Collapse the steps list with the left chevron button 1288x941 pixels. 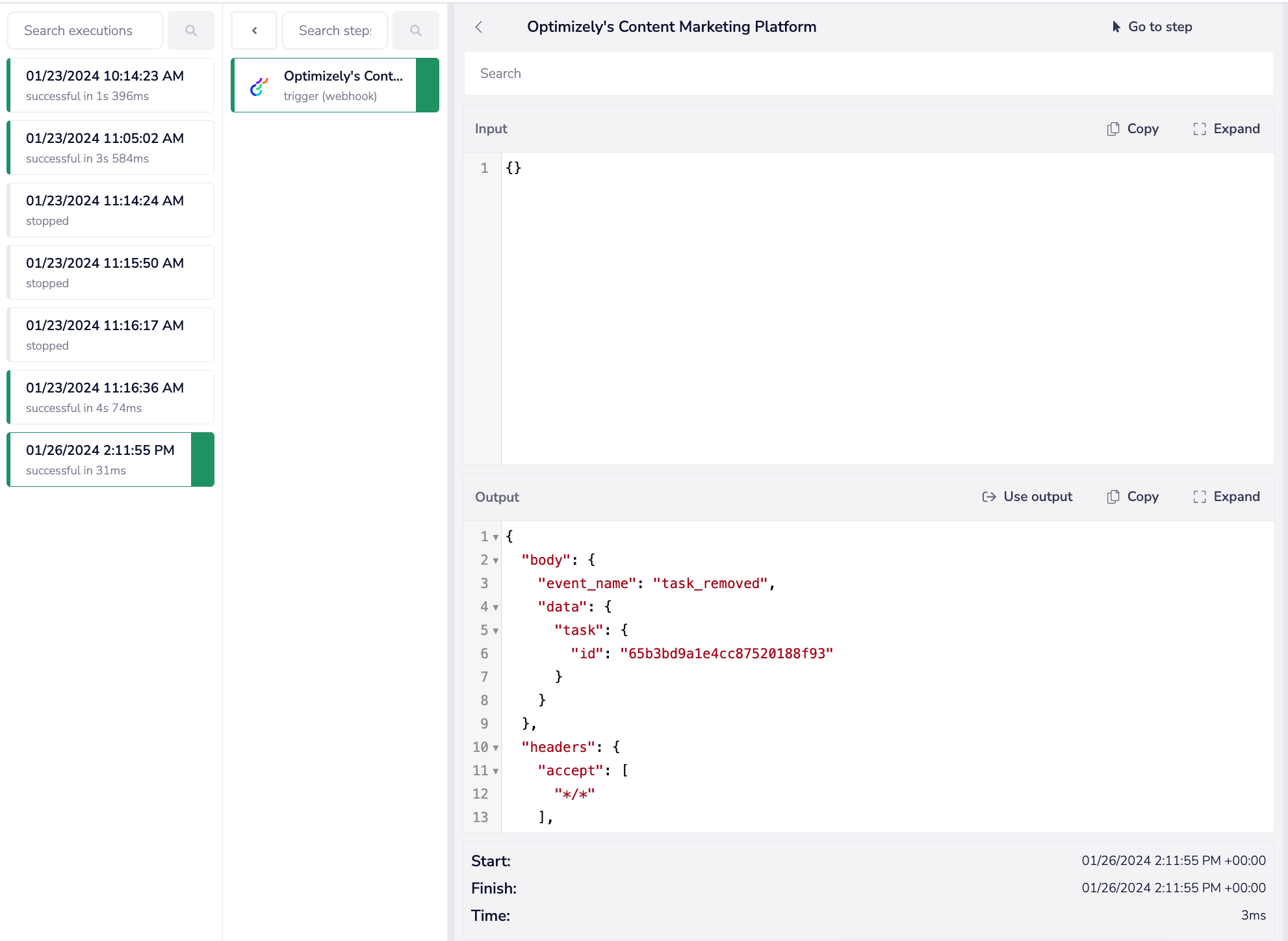point(254,31)
